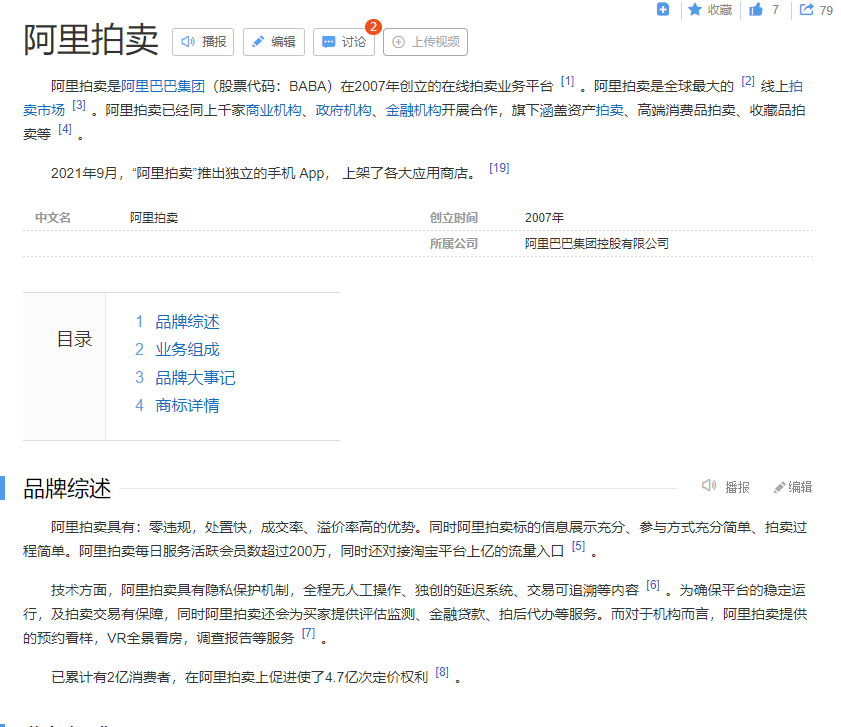The image size is (841, 727).
Task: Jump to 品牌大事记 in the contents
Action: click(195, 378)
